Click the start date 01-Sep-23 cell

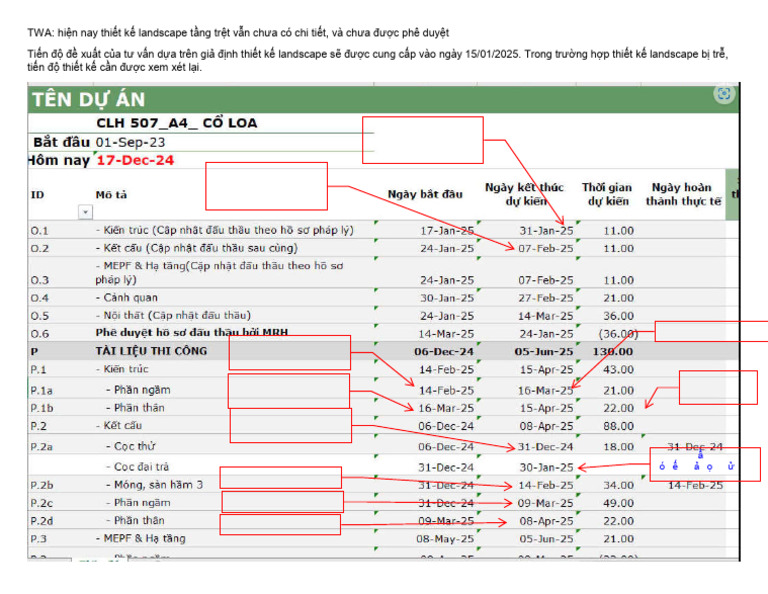(130, 143)
